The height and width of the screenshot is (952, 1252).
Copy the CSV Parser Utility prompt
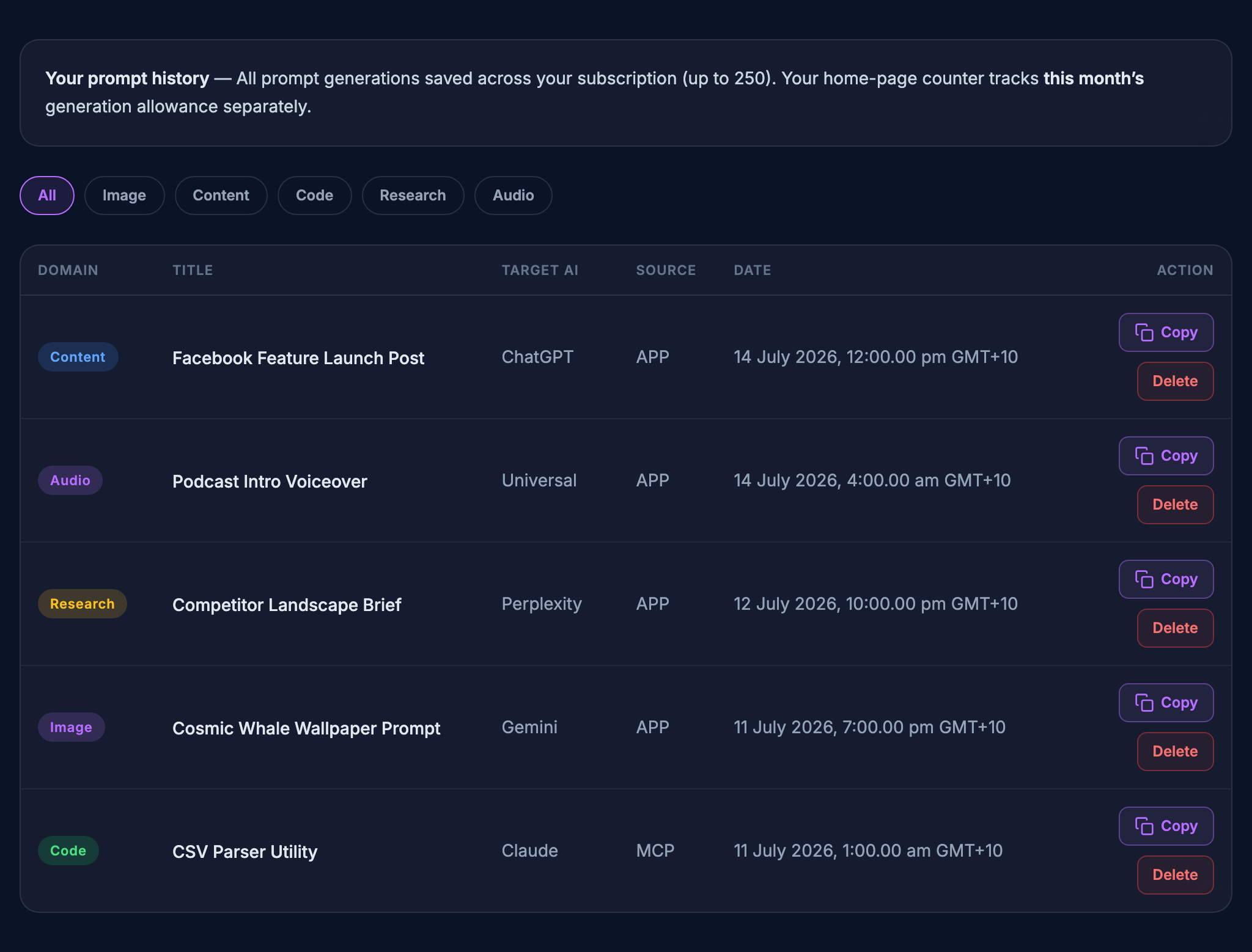pos(1166,826)
